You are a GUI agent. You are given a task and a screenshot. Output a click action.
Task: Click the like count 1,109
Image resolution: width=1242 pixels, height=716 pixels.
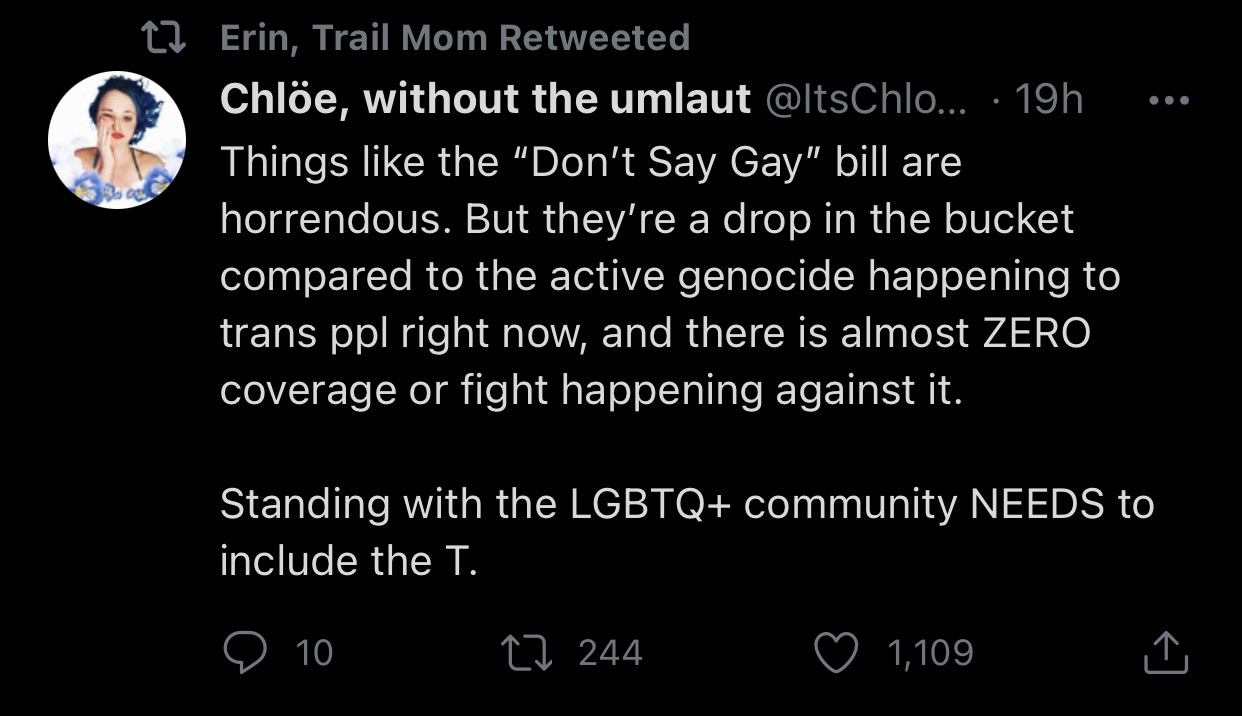(x=929, y=653)
